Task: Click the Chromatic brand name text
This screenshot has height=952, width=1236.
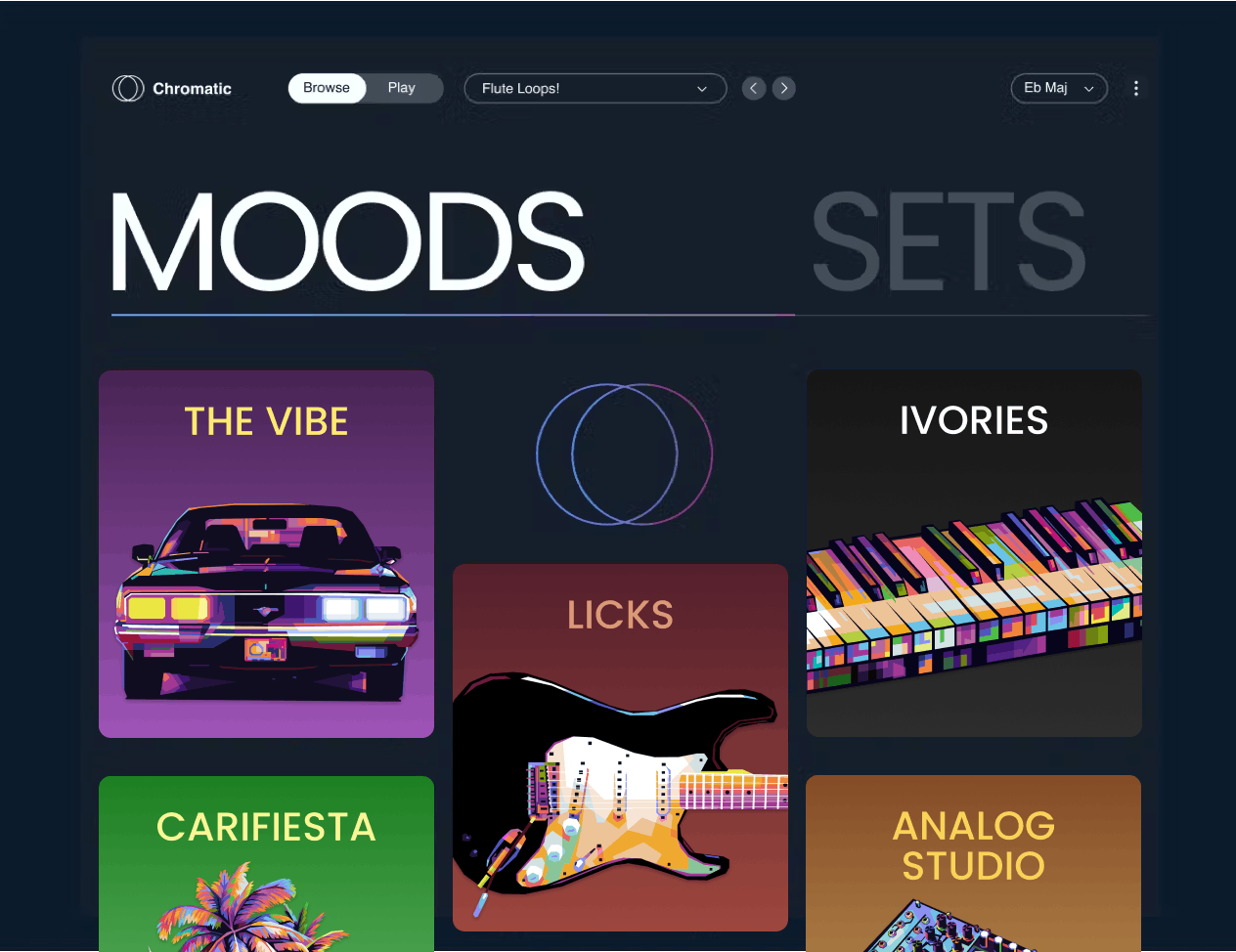Action: (192, 88)
